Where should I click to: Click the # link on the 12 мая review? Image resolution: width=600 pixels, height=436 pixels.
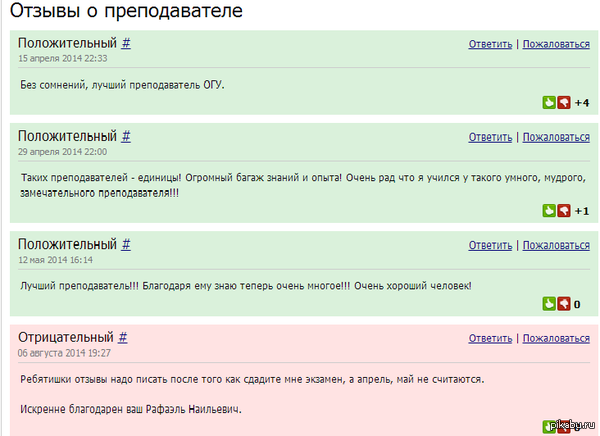click(126, 244)
